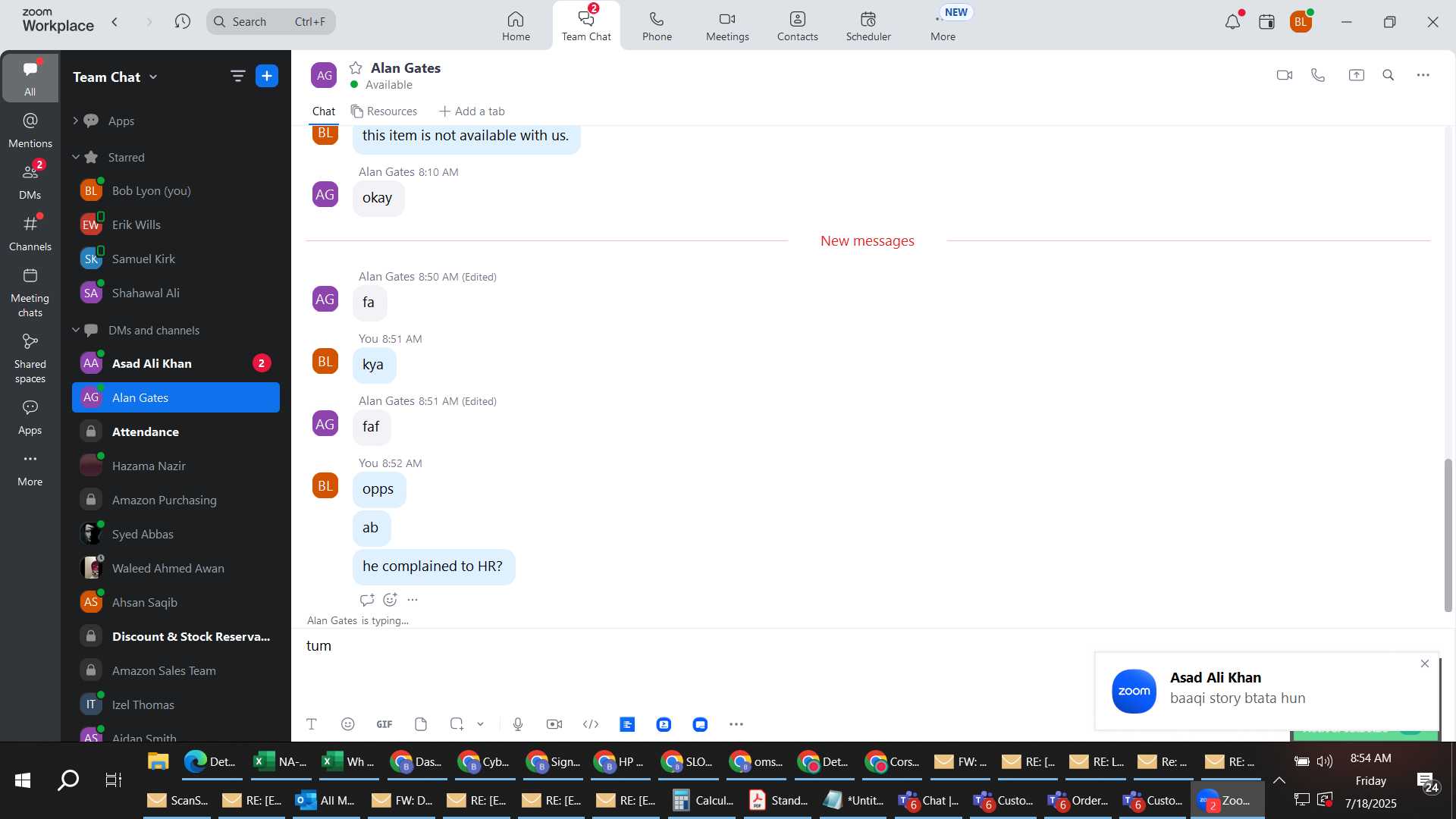Viewport: 1456px width, 819px height.
Task: Open the Contacts tab
Action: pyautogui.click(x=797, y=26)
